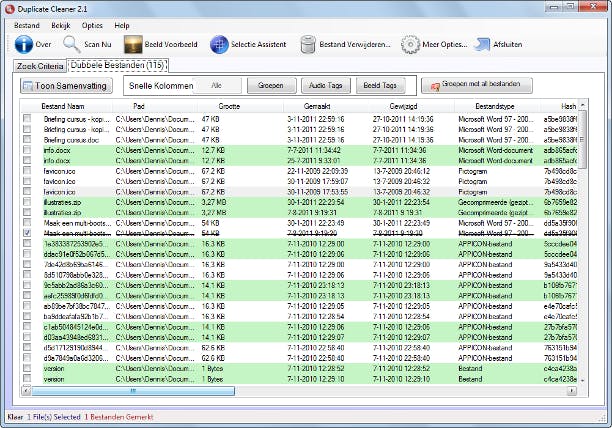Click the Beeld Tags button
This screenshot has height=428, width=612.
pos(380,85)
